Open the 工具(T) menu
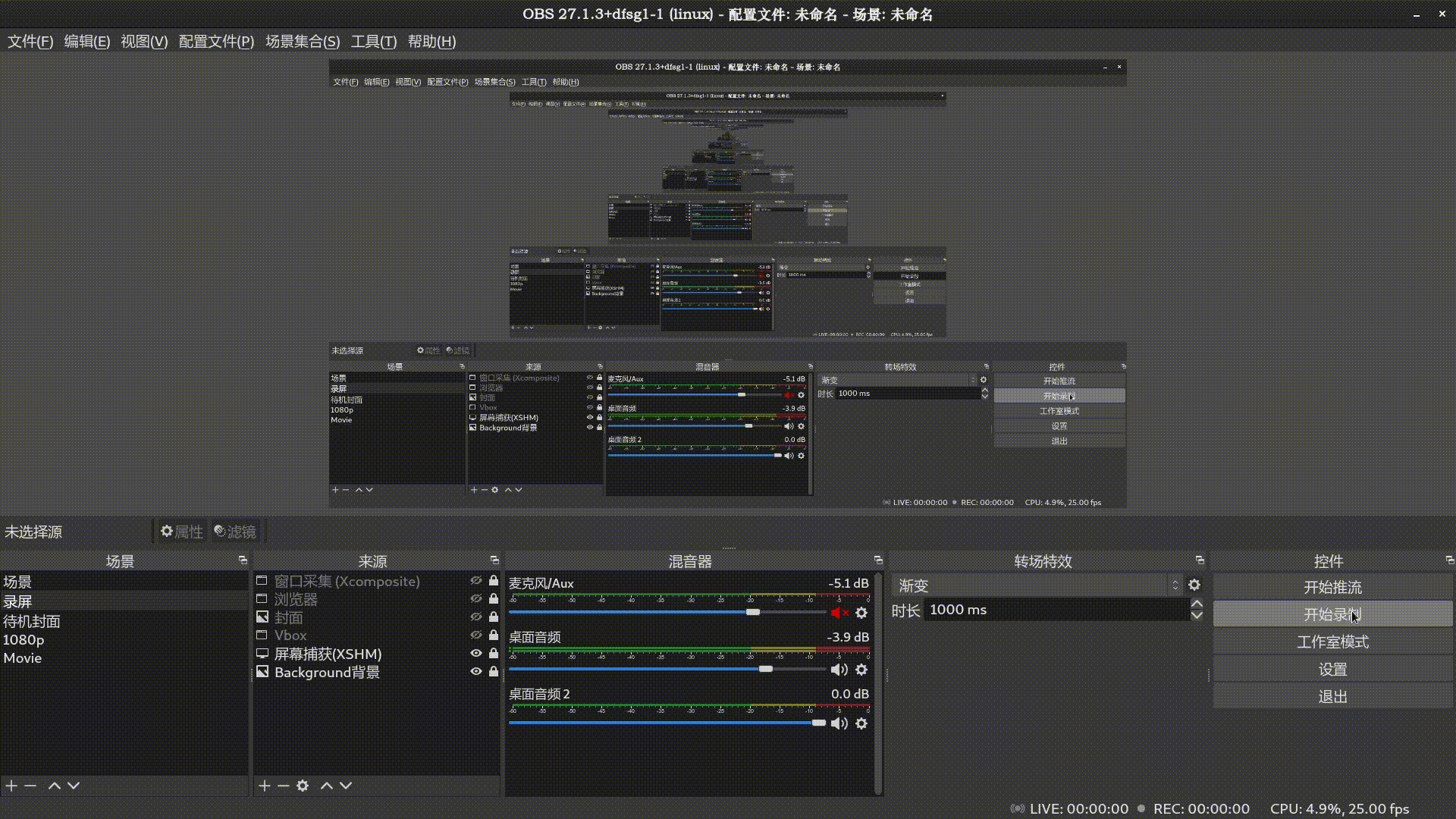The height and width of the screenshot is (819, 1456). point(374,42)
